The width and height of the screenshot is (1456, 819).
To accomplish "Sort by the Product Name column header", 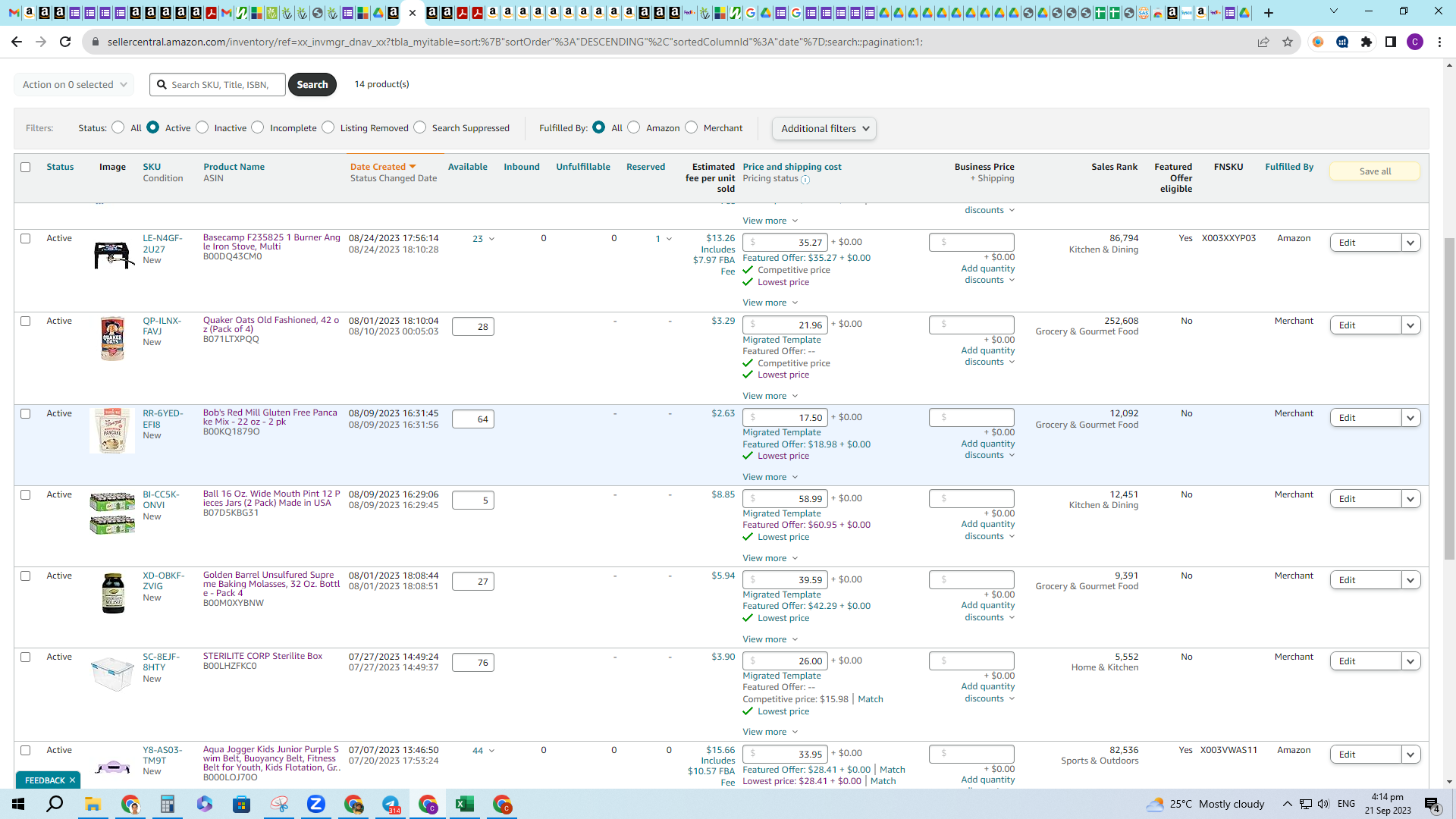I will pyautogui.click(x=234, y=167).
